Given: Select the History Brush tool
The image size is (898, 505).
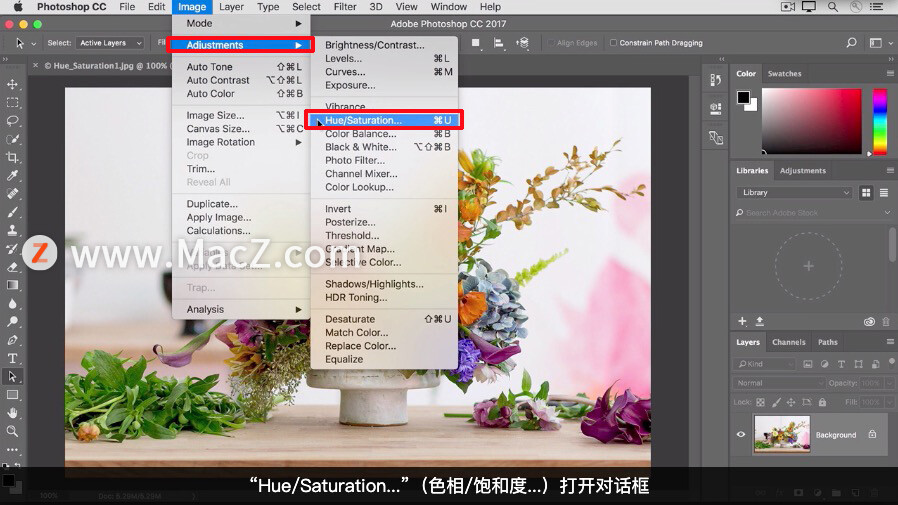Looking at the screenshot, I should pos(13,249).
